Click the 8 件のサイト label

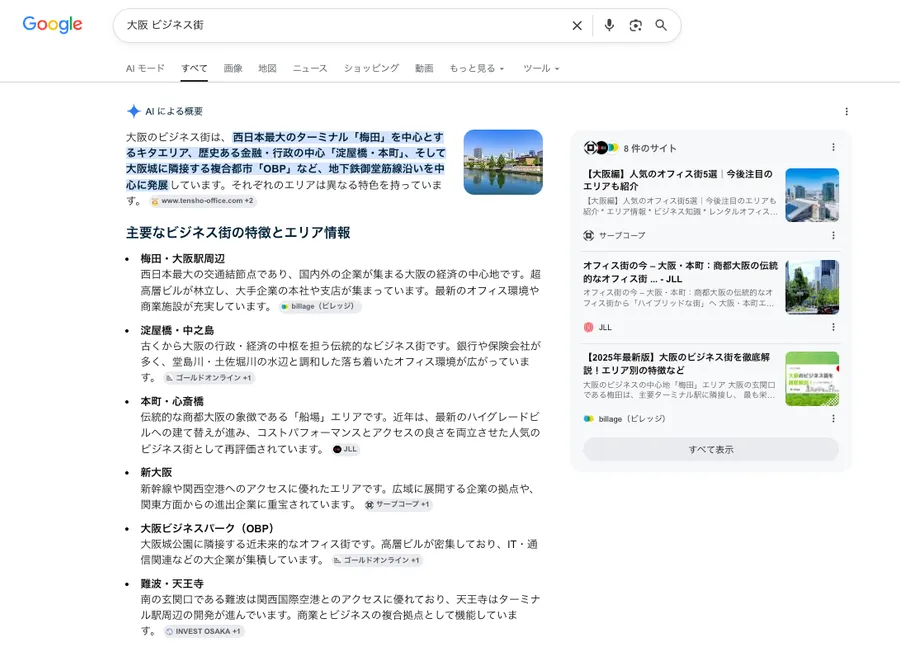pos(650,148)
